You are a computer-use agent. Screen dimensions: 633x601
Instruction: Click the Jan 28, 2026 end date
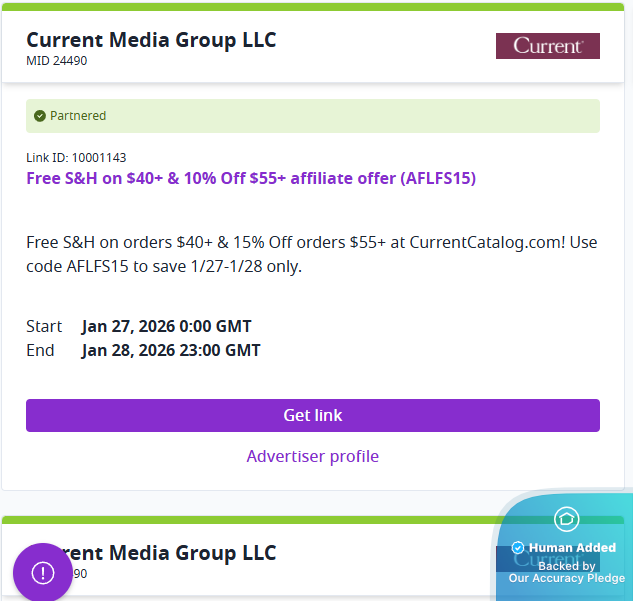(171, 350)
